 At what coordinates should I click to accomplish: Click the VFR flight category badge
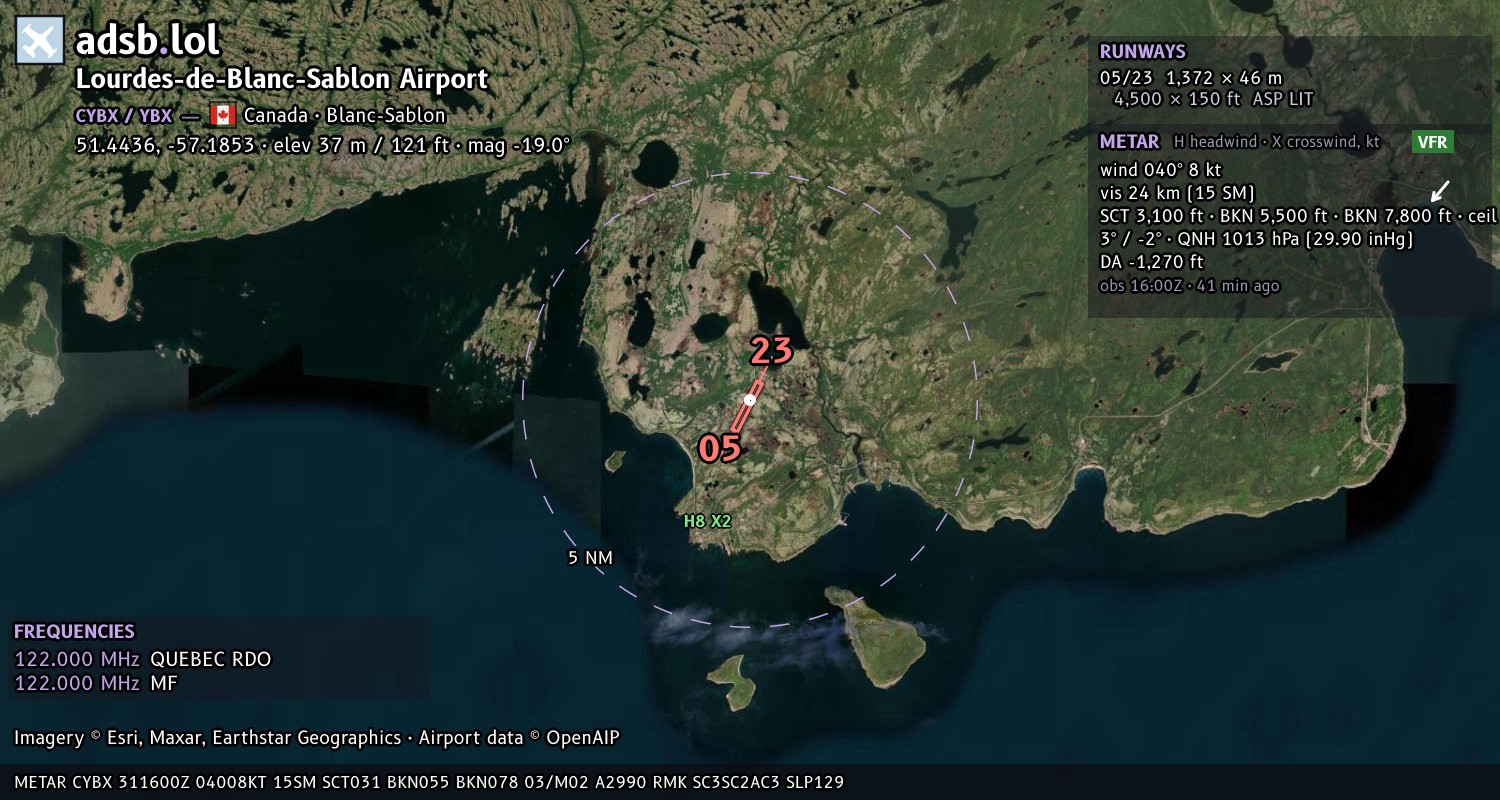(1432, 142)
